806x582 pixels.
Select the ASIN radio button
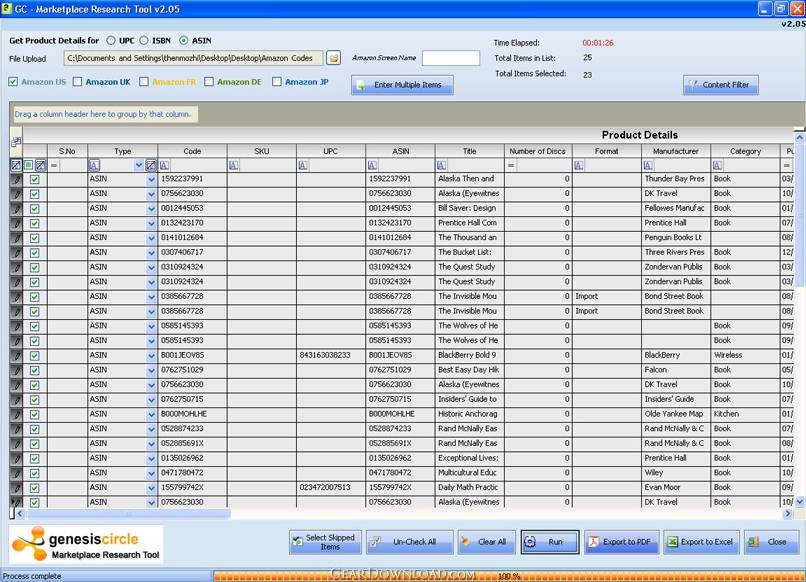pos(184,40)
